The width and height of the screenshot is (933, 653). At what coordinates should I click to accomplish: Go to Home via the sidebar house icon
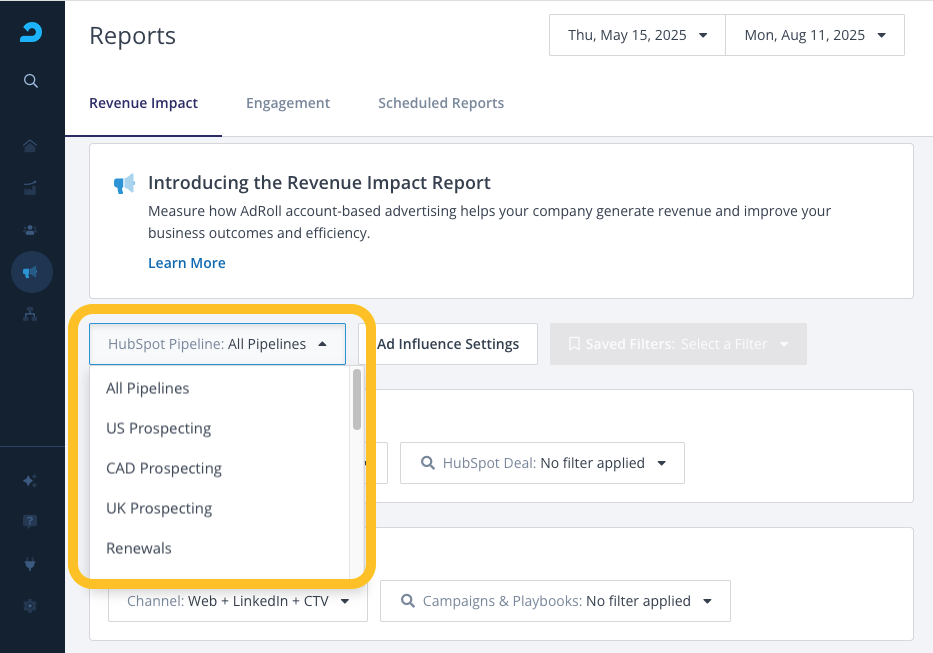[31, 146]
